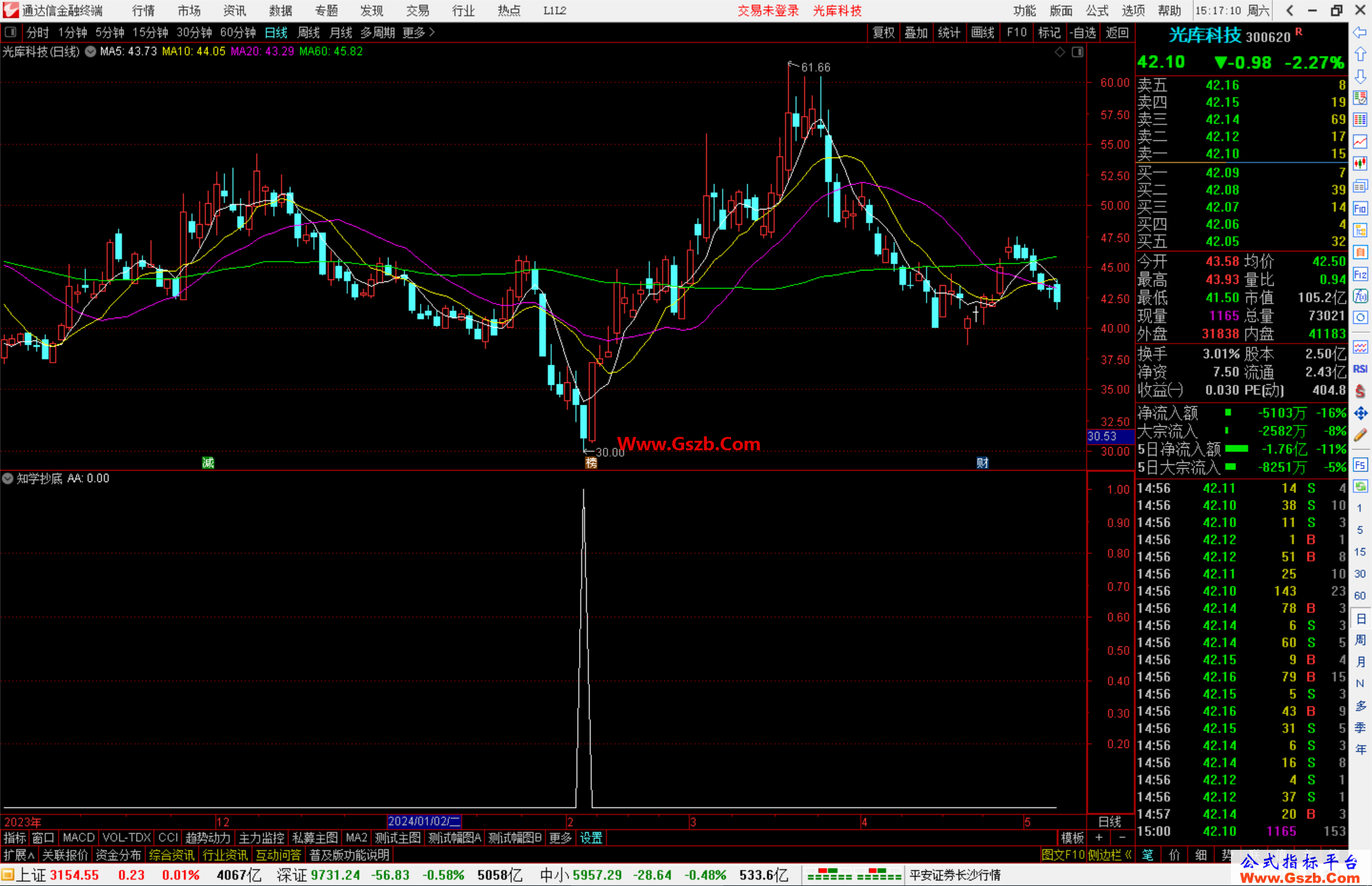
Task: Select the VOL-TDX indicator tab
Action: click(x=127, y=838)
